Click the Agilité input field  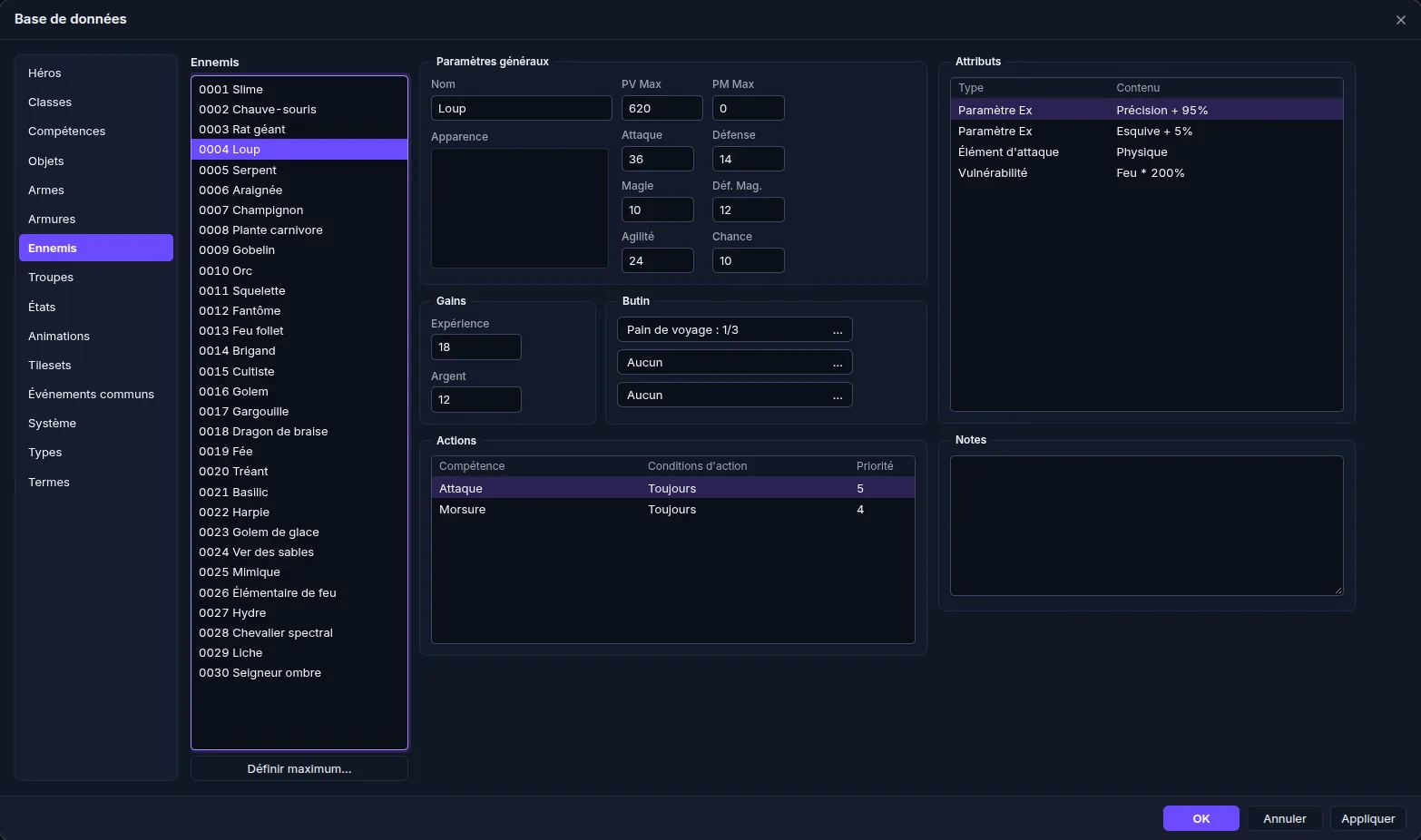pyautogui.click(x=657, y=260)
